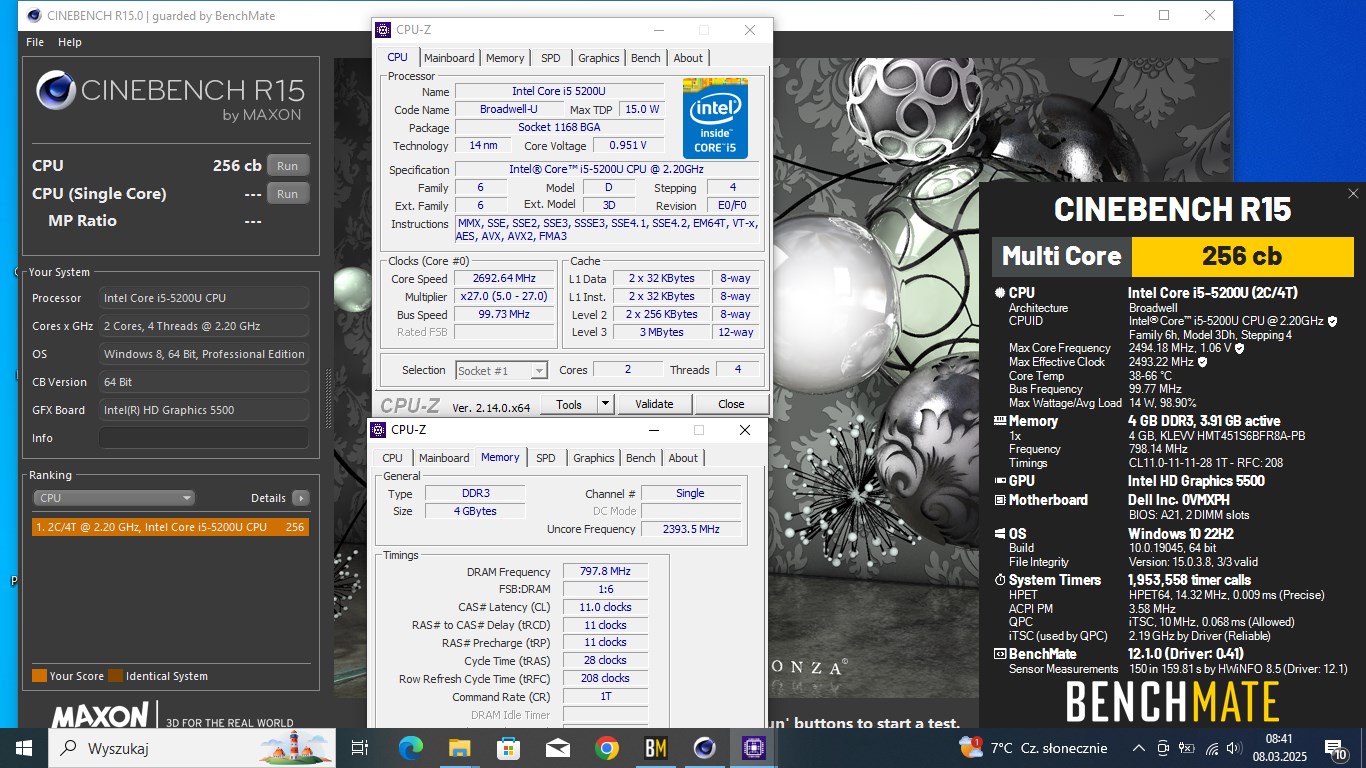Image resolution: width=1366 pixels, height=768 pixels.
Task: Open the Socket #1 selection dropdown
Action: (502, 370)
